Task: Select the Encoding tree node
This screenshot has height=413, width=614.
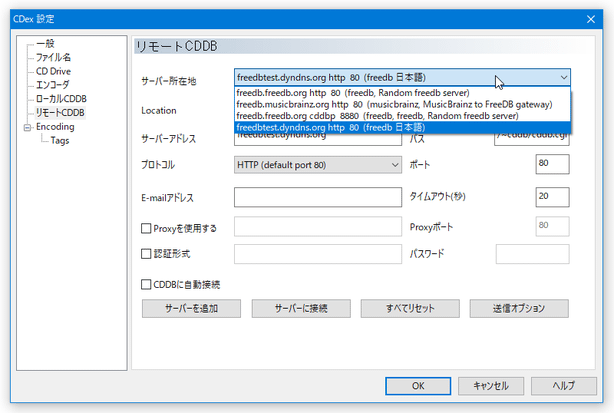Action: (55, 126)
